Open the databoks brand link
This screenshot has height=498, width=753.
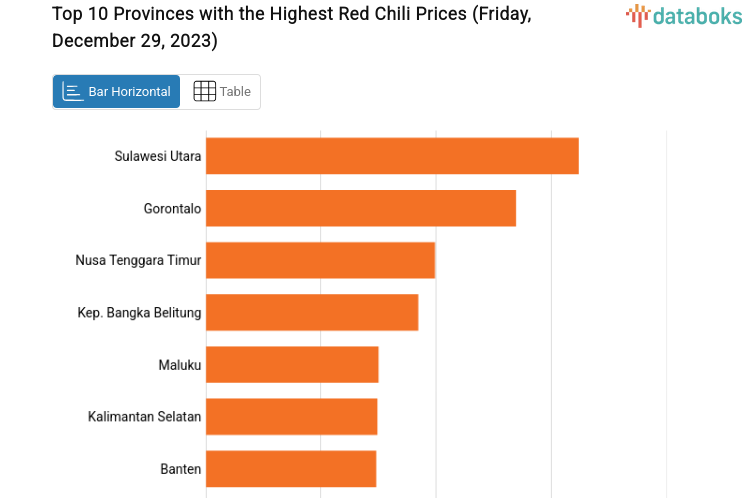pos(687,15)
